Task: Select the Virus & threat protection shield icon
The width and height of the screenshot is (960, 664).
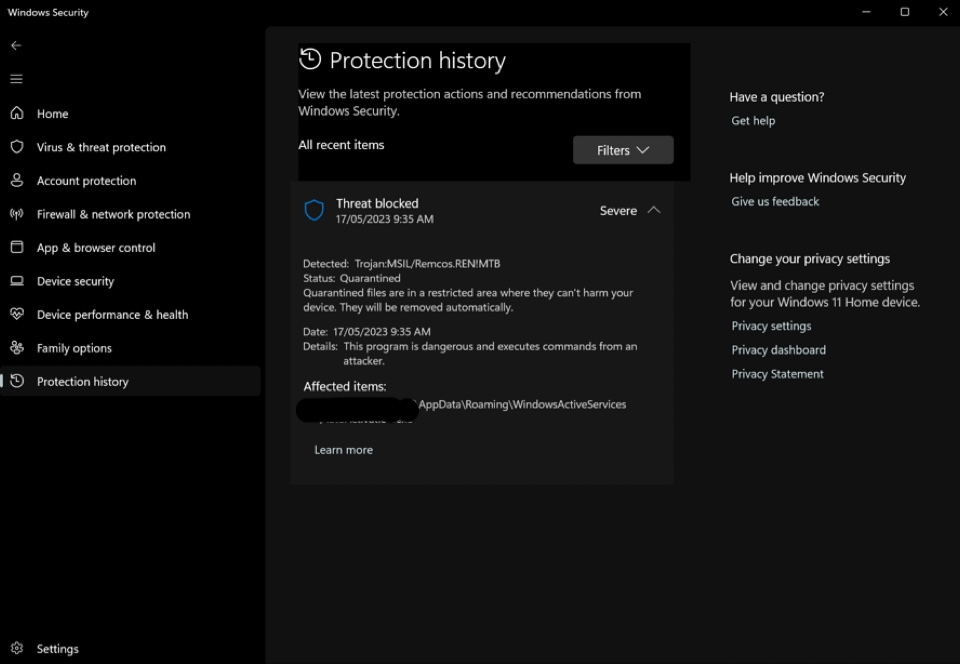Action: click(x=17, y=147)
